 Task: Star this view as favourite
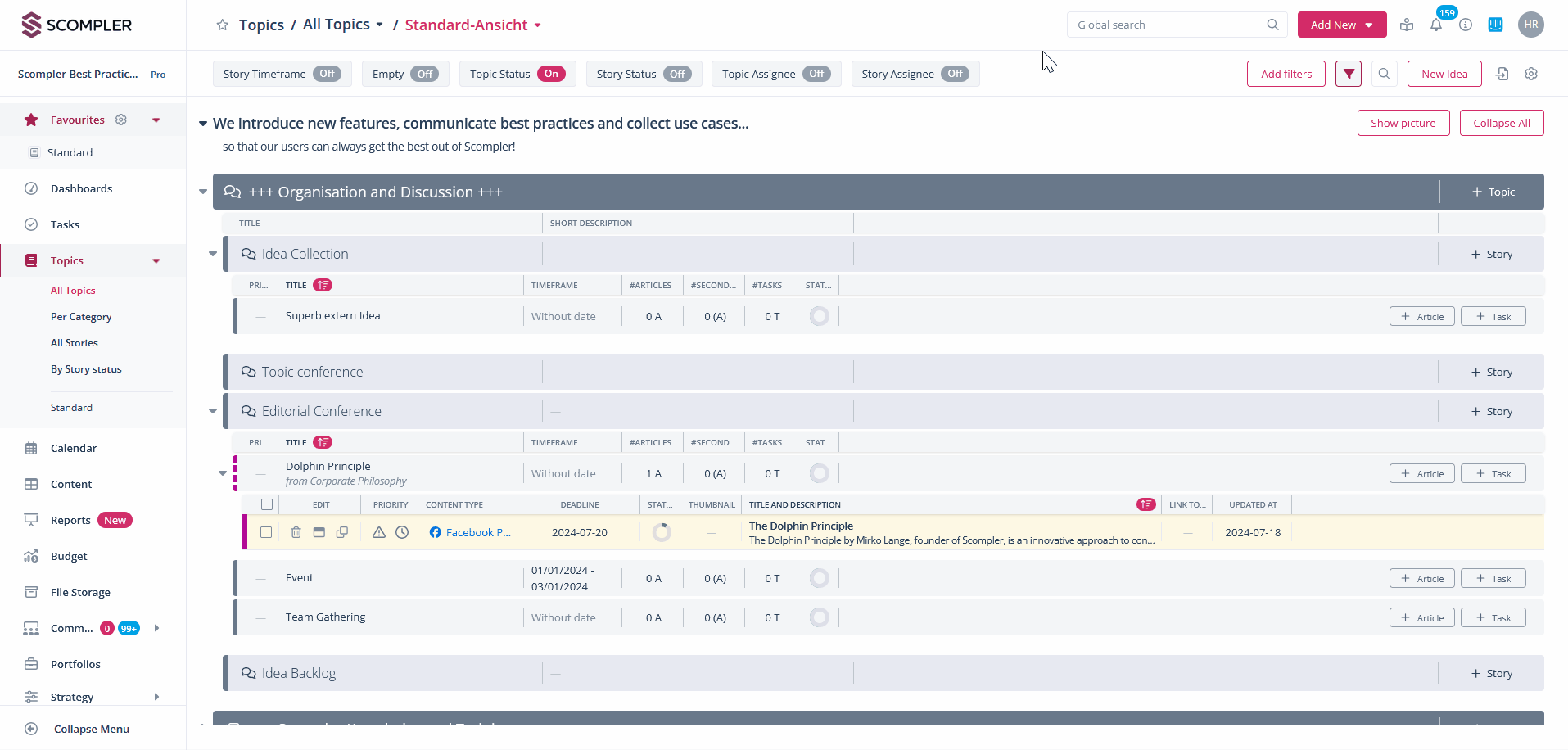tap(222, 25)
